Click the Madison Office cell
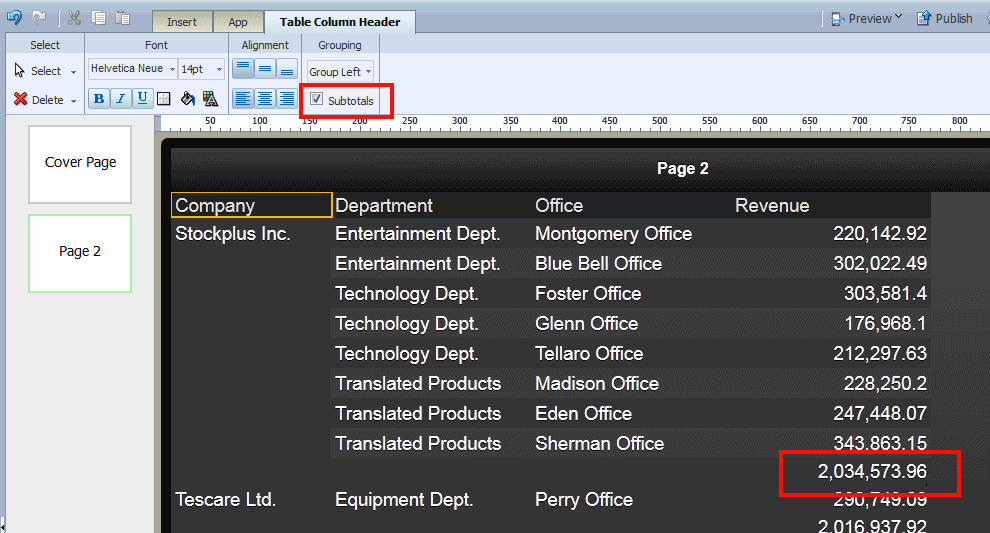The image size is (990, 533). click(597, 383)
